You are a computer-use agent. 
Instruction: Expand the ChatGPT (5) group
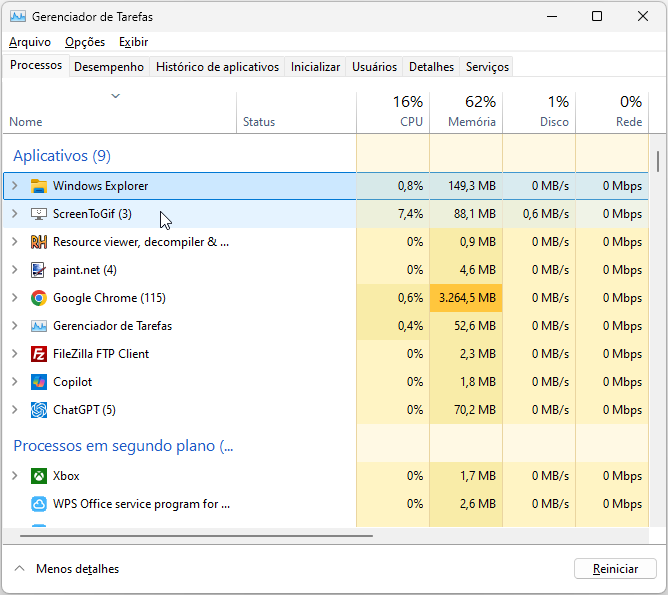[x=14, y=410]
